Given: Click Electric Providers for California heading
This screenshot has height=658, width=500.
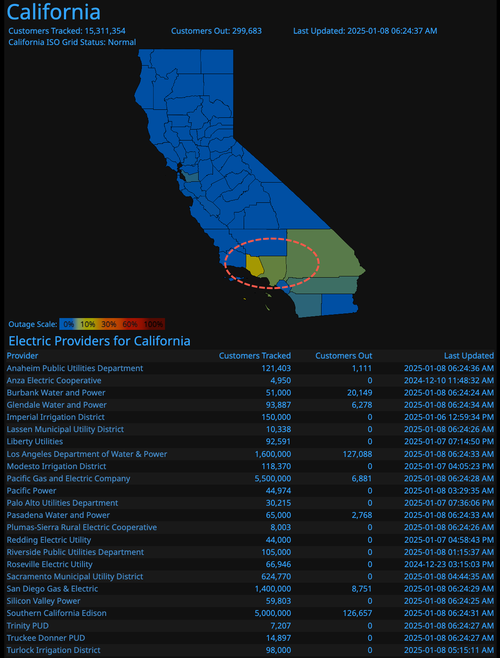Looking at the screenshot, I should pyautogui.click(x=99, y=341).
